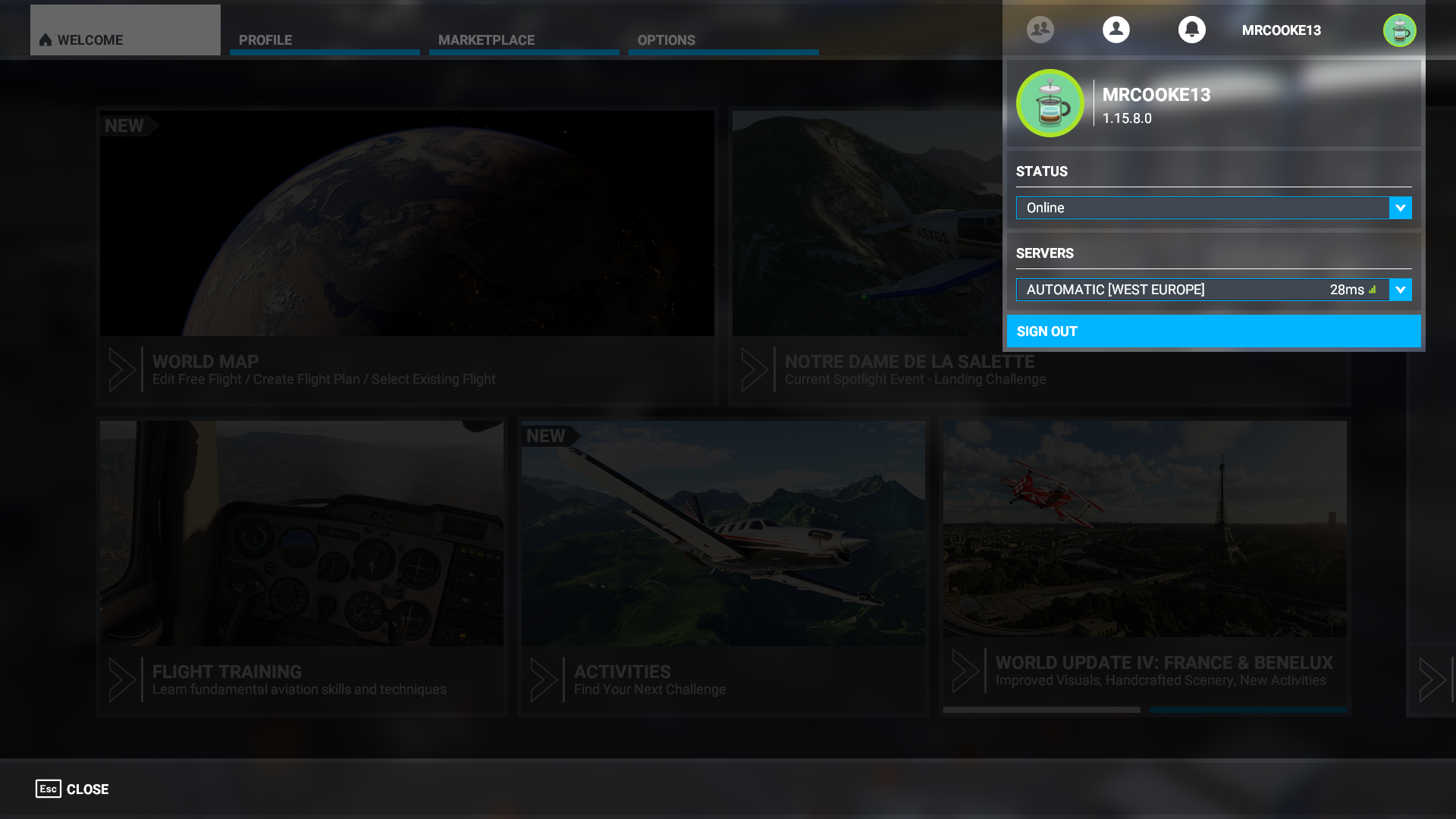Viewport: 1456px width, 819px height.
Task: Open the Automatic West Europe server box
Action: pos(1213,290)
